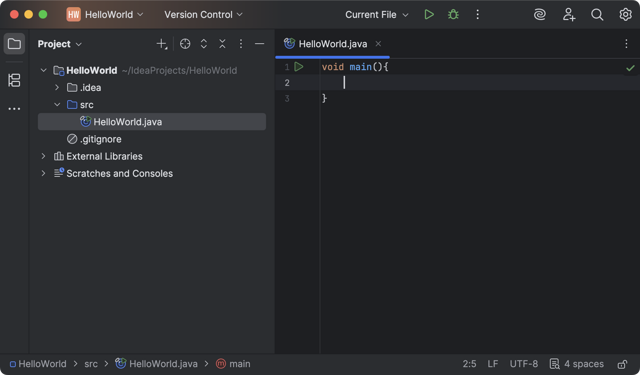Collapse the HelloWorld root project node
This screenshot has height=375, width=640.
point(44,70)
